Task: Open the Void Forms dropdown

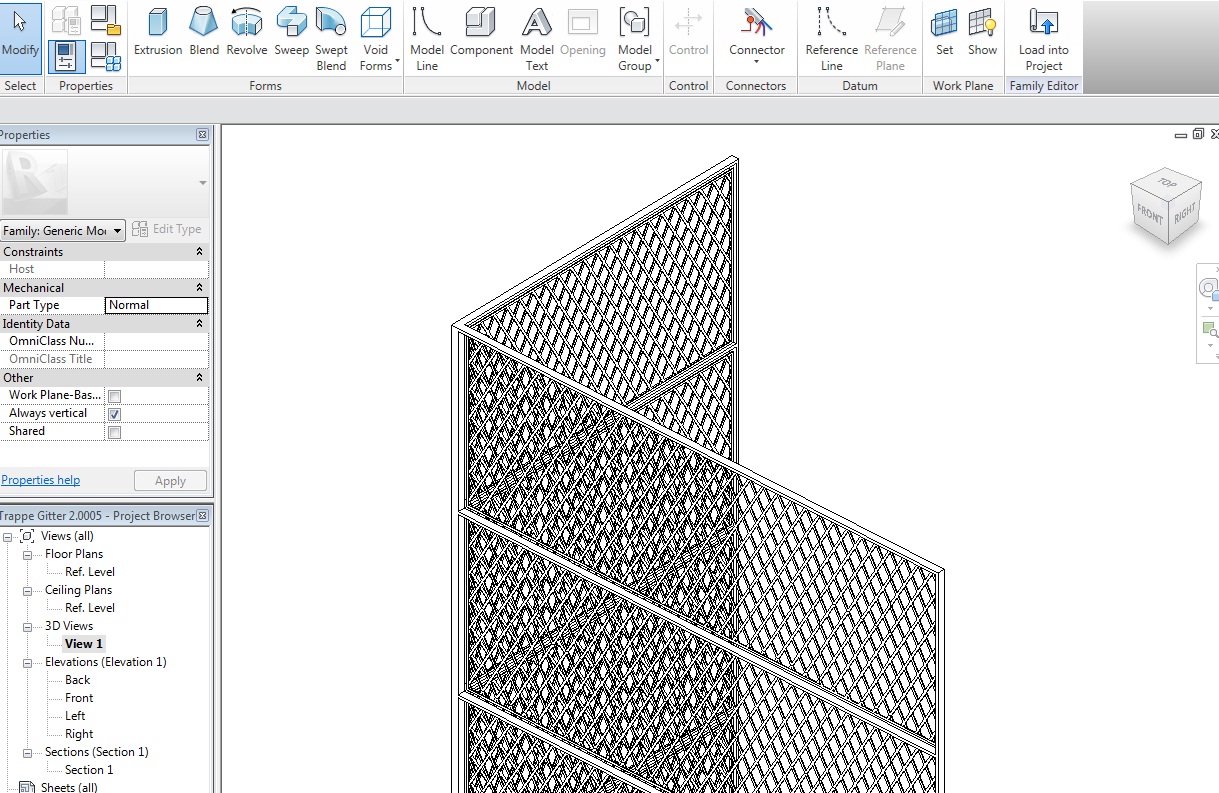Action: coord(377,39)
